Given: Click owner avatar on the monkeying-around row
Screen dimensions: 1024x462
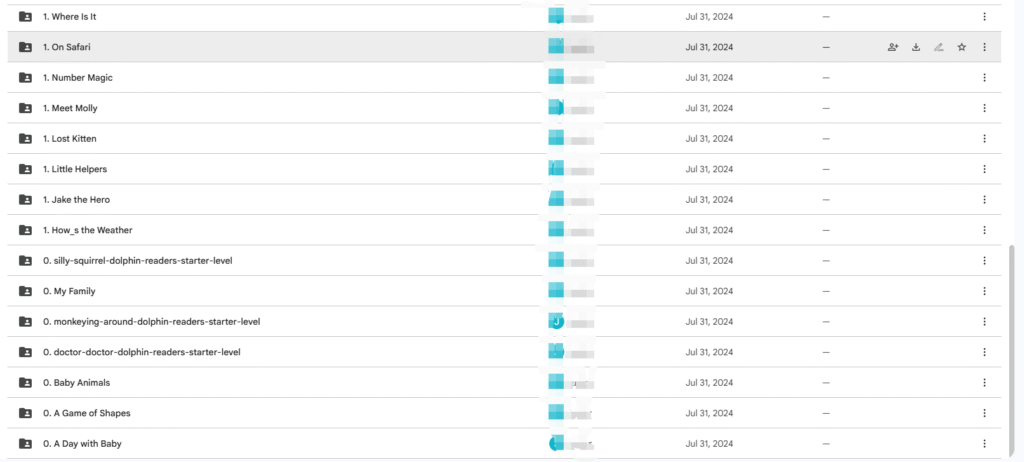Looking at the screenshot, I should click(556, 322).
